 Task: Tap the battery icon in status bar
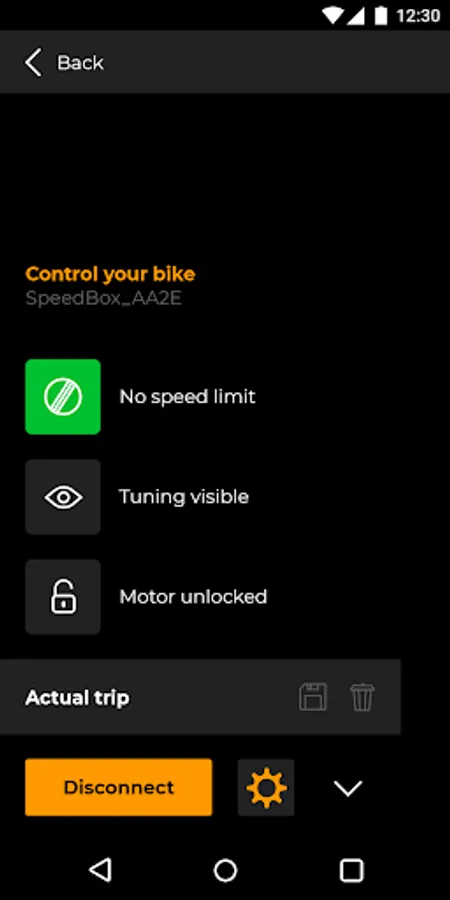tap(381, 15)
